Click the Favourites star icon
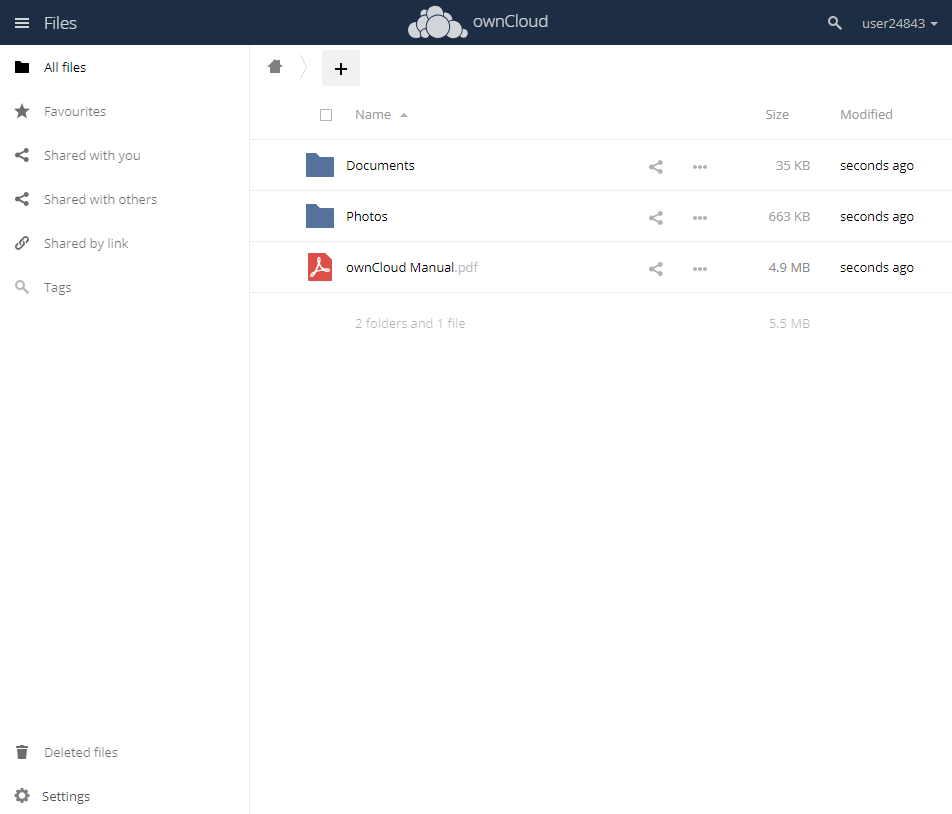This screenshot has height=814, width=952. click(22, 111)
